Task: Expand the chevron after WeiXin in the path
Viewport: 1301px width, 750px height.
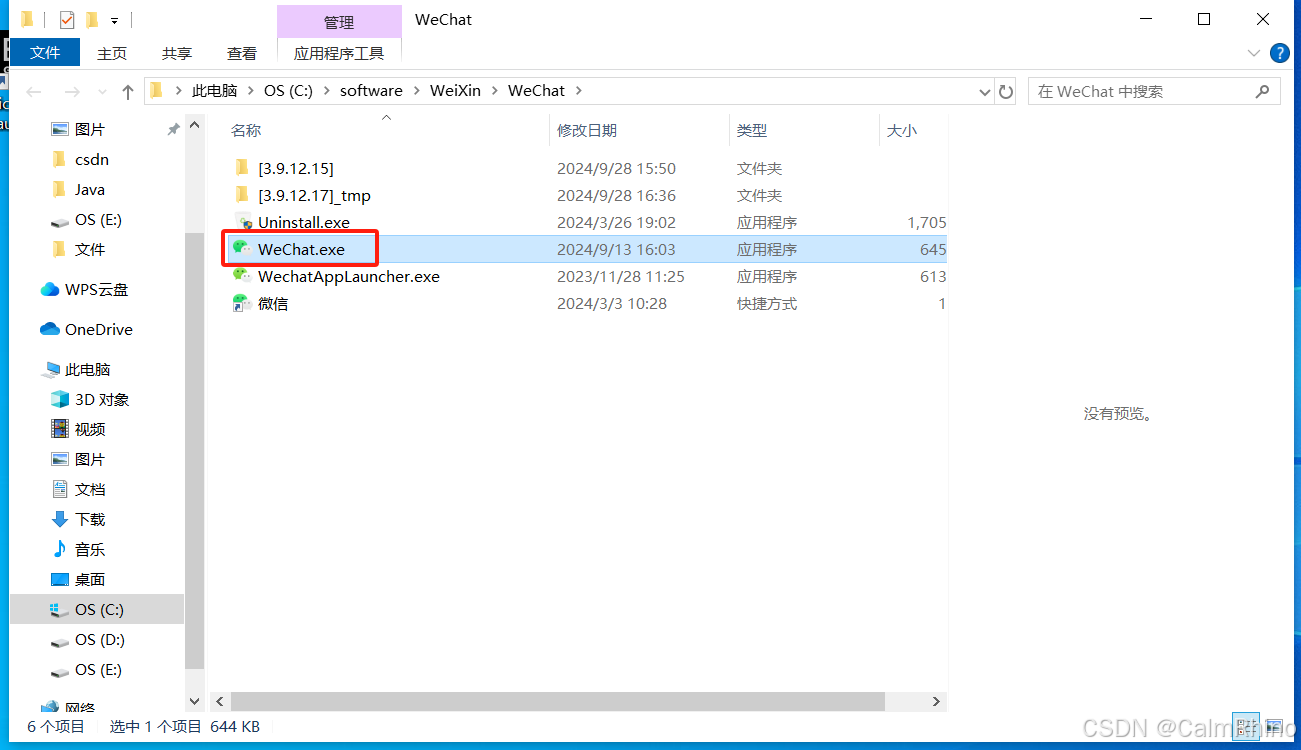Action: (x=494, y=91)
